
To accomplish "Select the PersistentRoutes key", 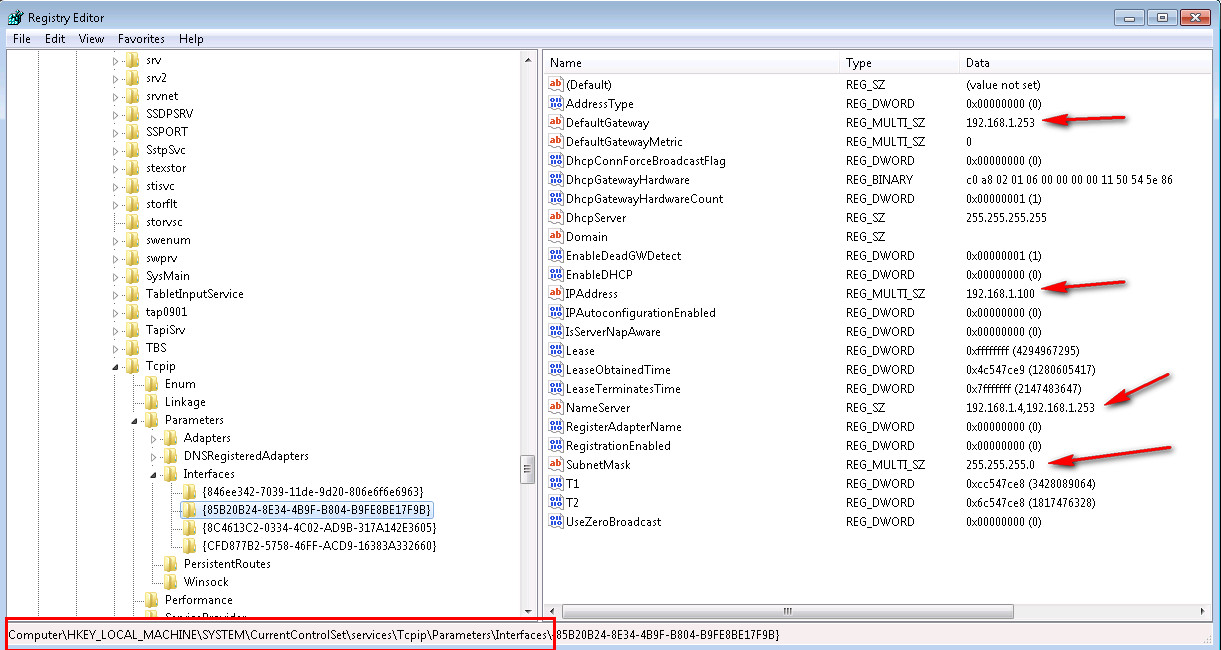I will click(226, 564).
